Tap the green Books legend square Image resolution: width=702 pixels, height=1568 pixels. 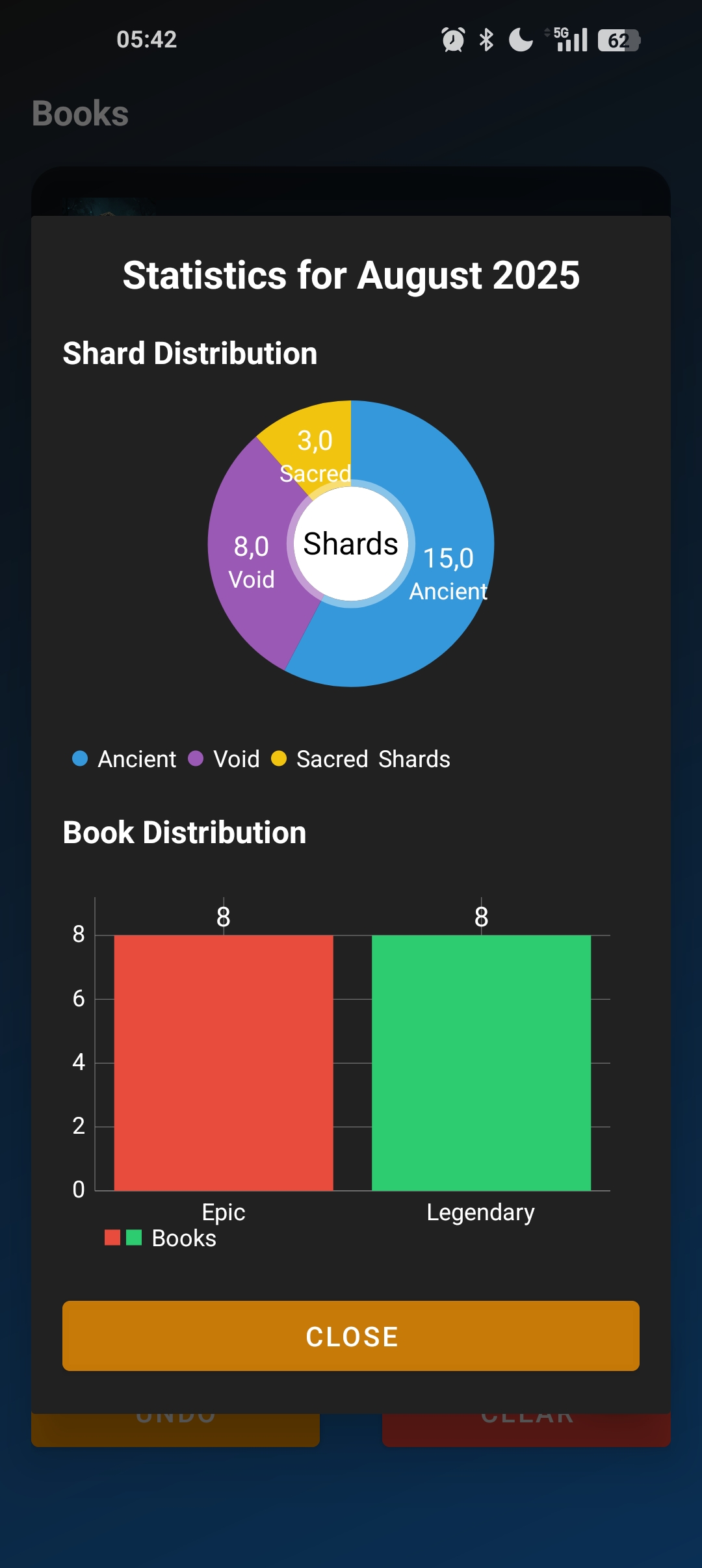(x=134, y=1238)
